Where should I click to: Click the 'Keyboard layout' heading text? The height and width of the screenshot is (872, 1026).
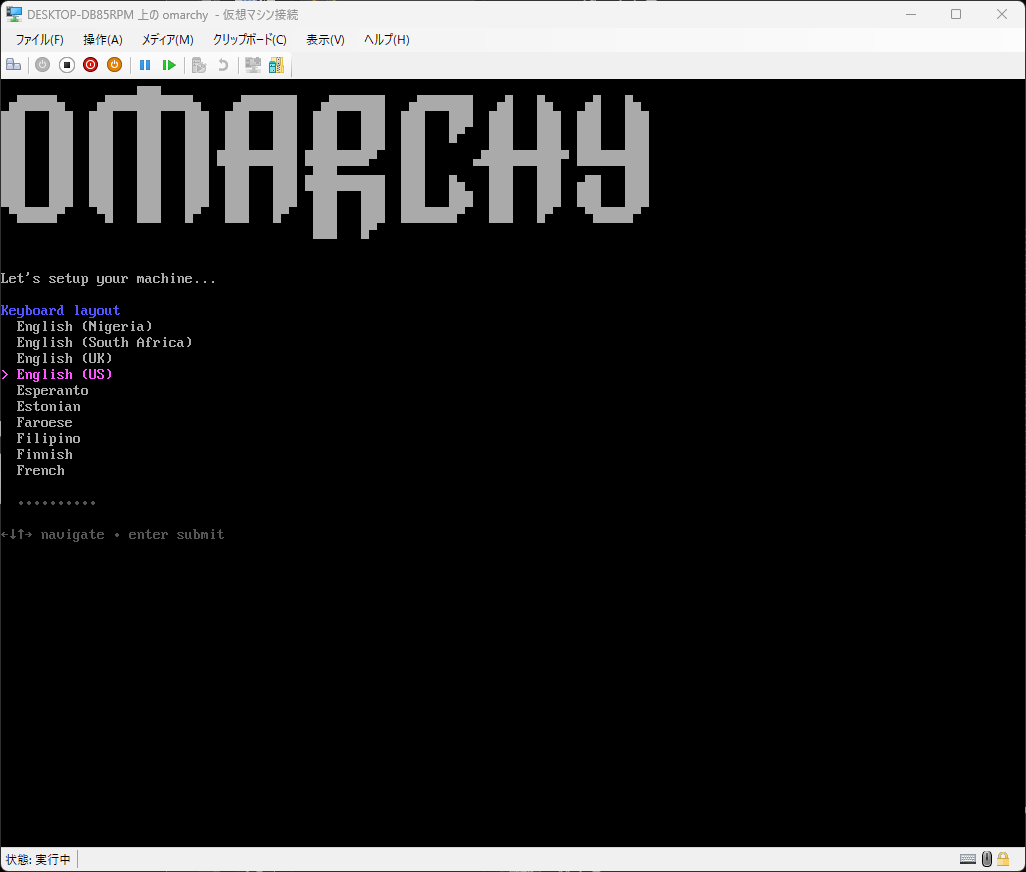pos(60,311)
